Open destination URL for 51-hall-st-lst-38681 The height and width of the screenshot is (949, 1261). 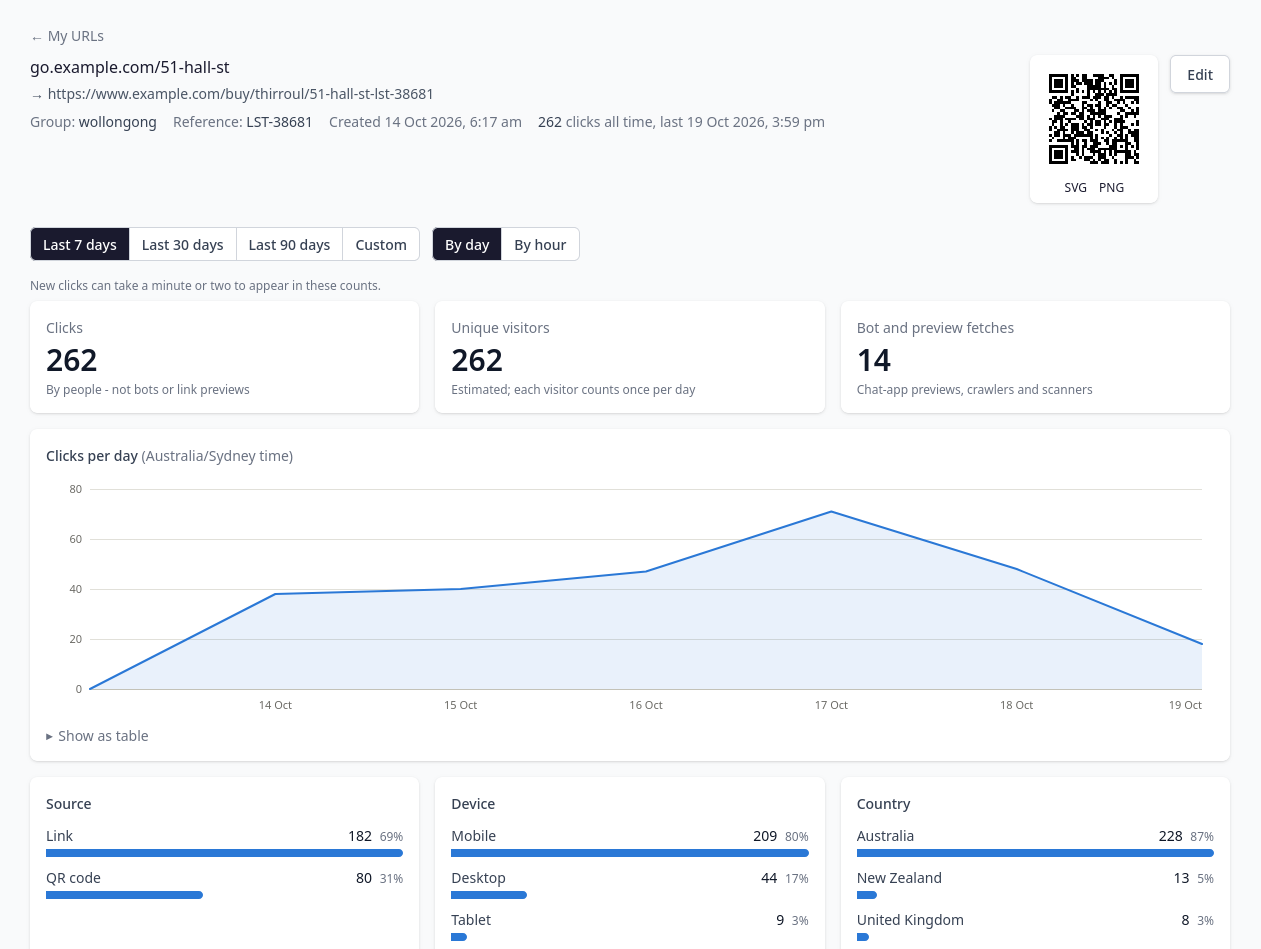tap(240, 94)
